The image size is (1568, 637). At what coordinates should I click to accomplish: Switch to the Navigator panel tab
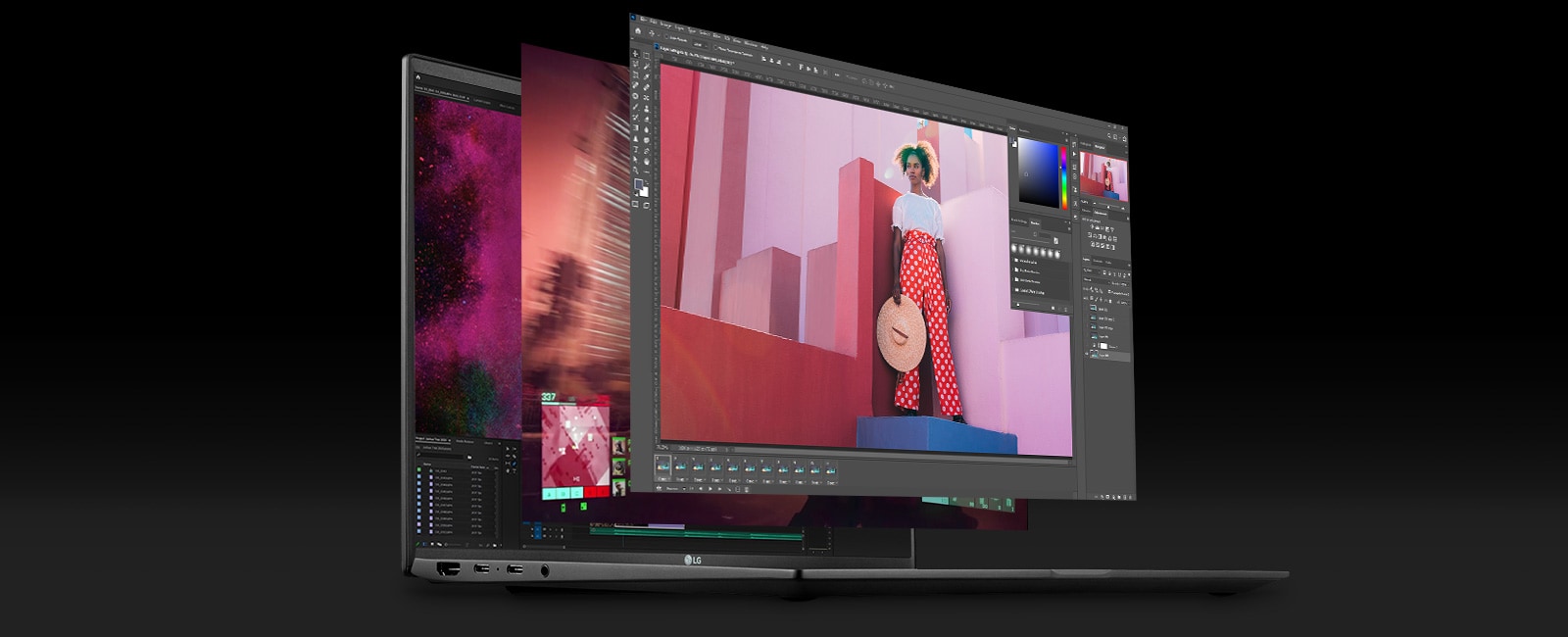[x=1101, y=146]
